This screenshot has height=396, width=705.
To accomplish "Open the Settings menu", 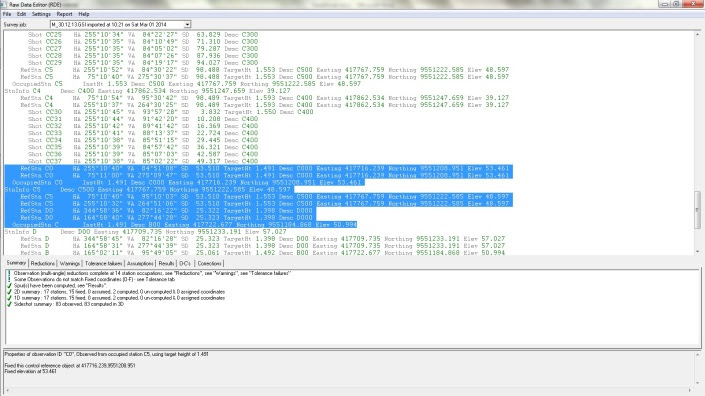I will click(x=41, y=14).
